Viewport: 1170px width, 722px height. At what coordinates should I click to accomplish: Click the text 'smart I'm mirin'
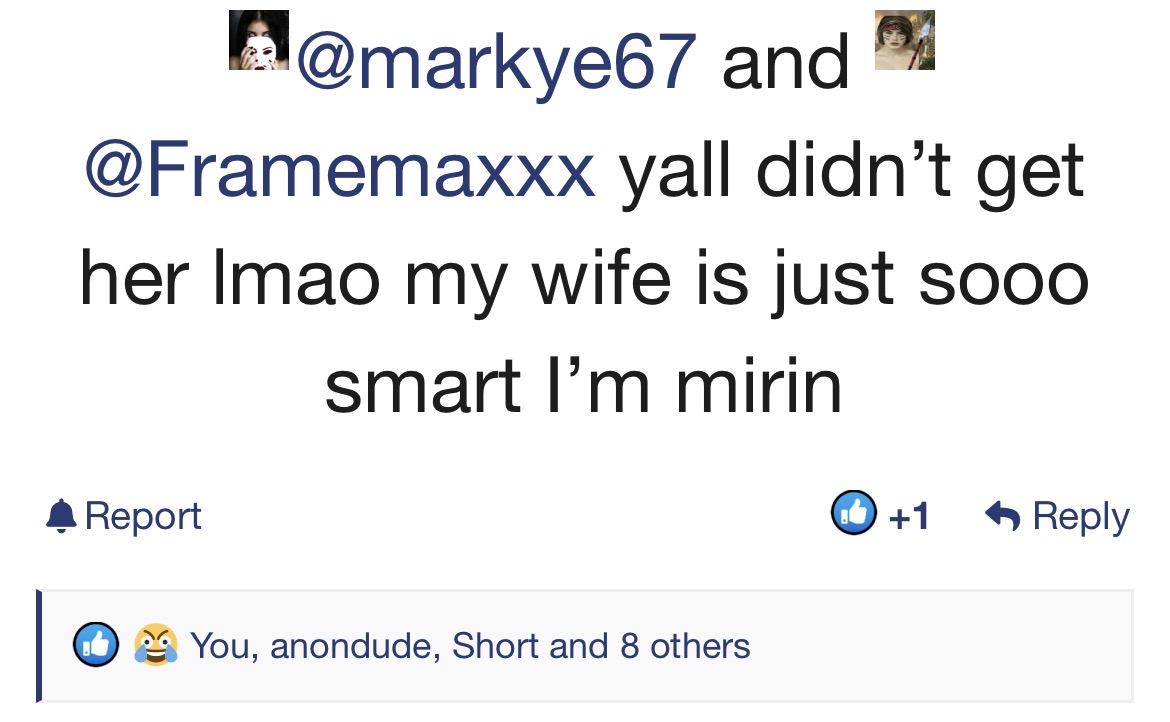pos(584,386)
